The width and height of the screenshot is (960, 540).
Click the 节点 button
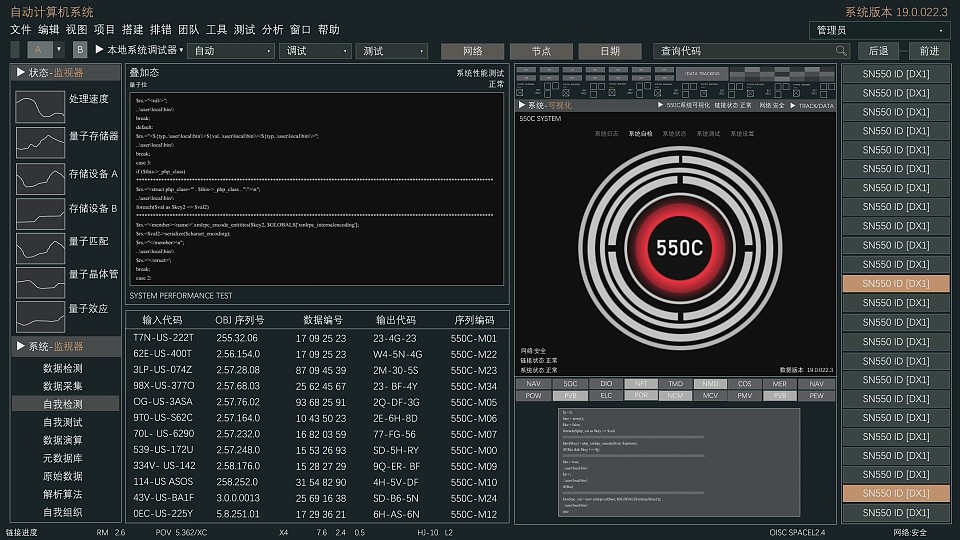point(541,51)
